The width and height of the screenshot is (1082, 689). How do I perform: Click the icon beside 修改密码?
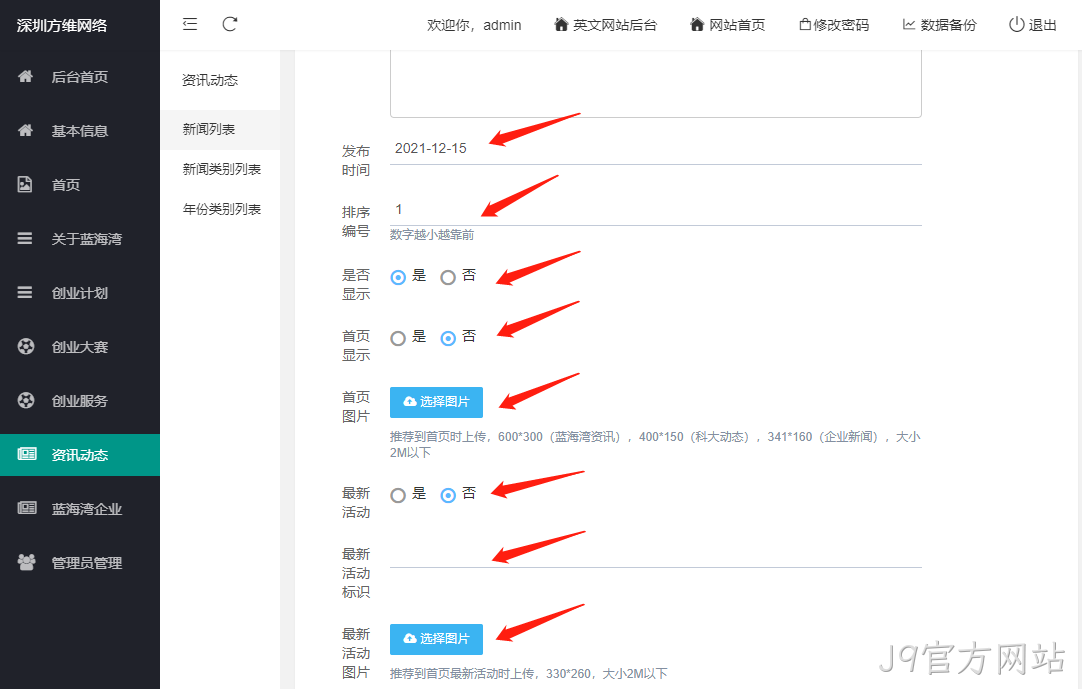tap(805, 25)
